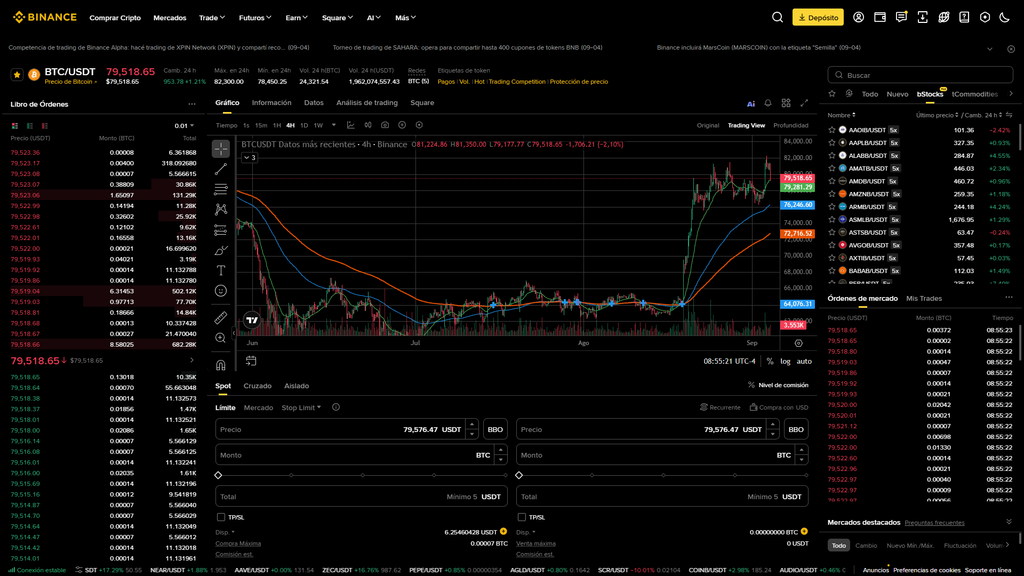The width and height of the screenshot is (1024, 576).
Task: Select the ruler measure tool
Action: tap(221, 317)
